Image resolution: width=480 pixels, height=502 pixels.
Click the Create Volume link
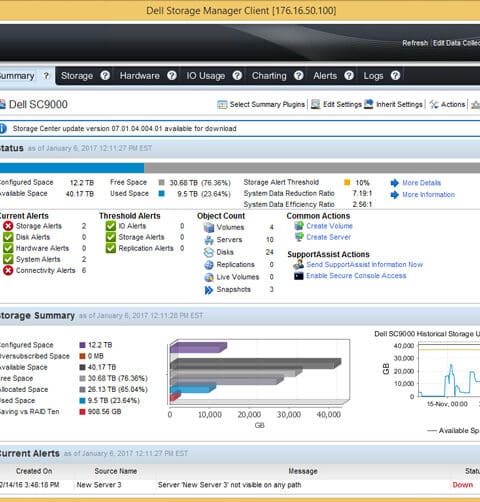pos(329,226)
